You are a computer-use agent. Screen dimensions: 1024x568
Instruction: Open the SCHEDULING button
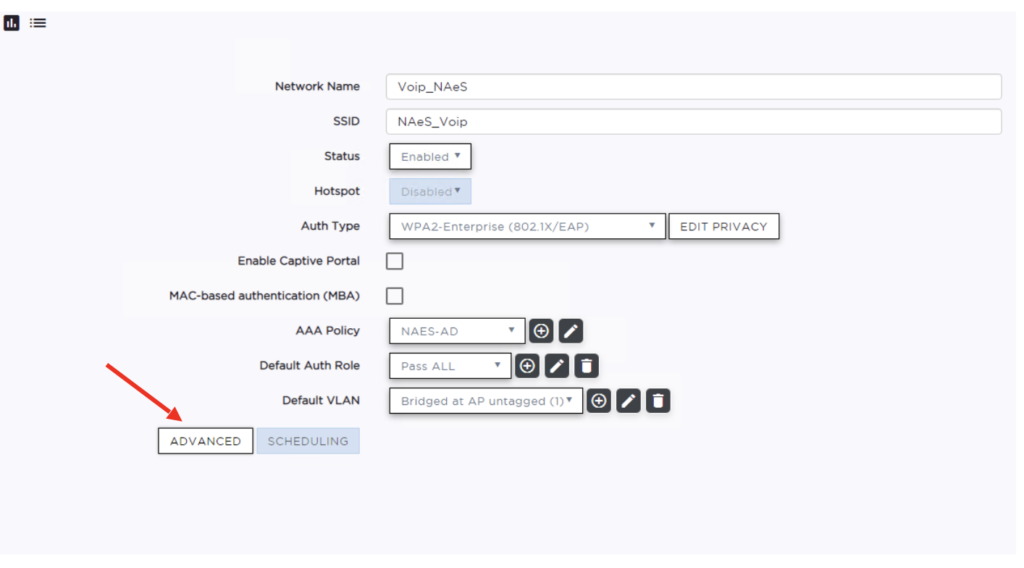pos(308,441)
